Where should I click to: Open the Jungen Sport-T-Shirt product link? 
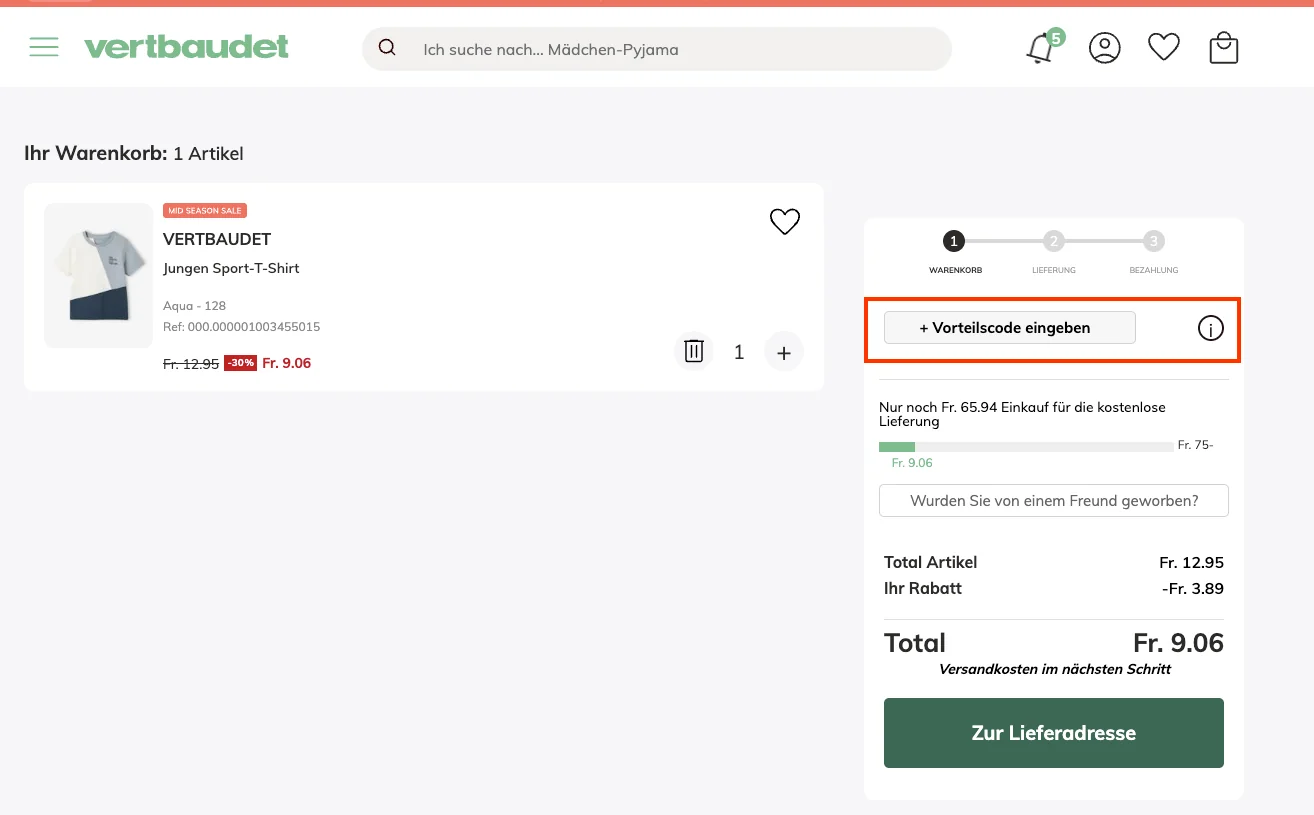231,268
